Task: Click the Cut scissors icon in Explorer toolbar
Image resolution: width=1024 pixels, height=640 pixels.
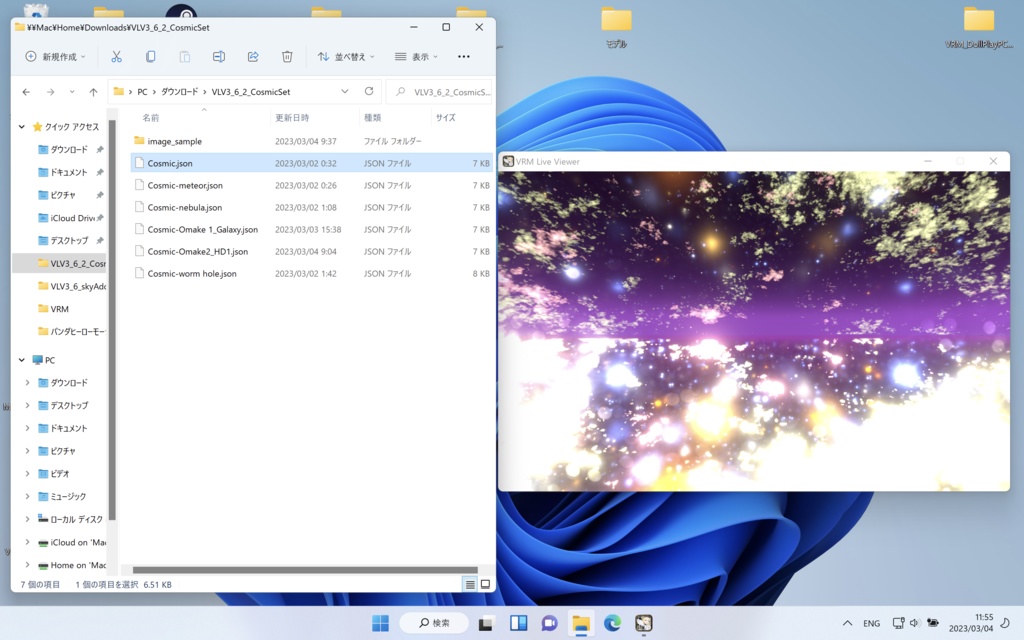Action: pos(116,57)
